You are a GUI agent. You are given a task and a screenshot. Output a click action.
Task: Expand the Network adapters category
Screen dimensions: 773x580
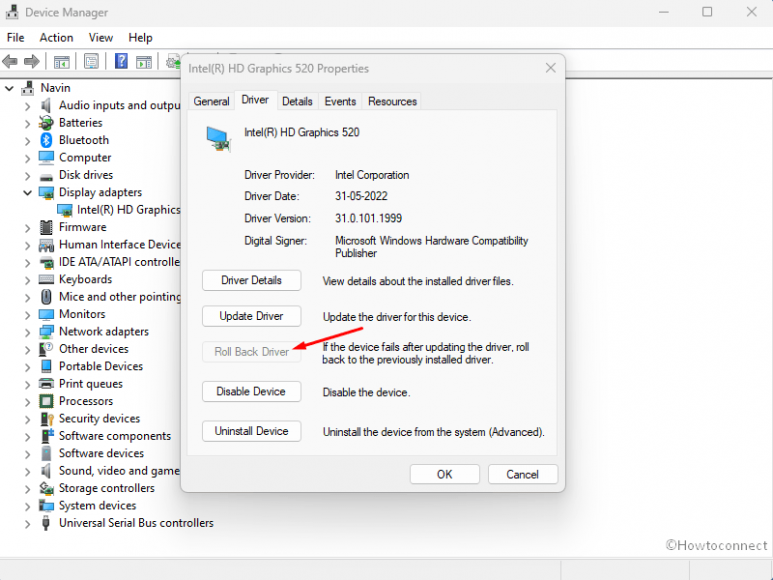(x=28, y=332)
